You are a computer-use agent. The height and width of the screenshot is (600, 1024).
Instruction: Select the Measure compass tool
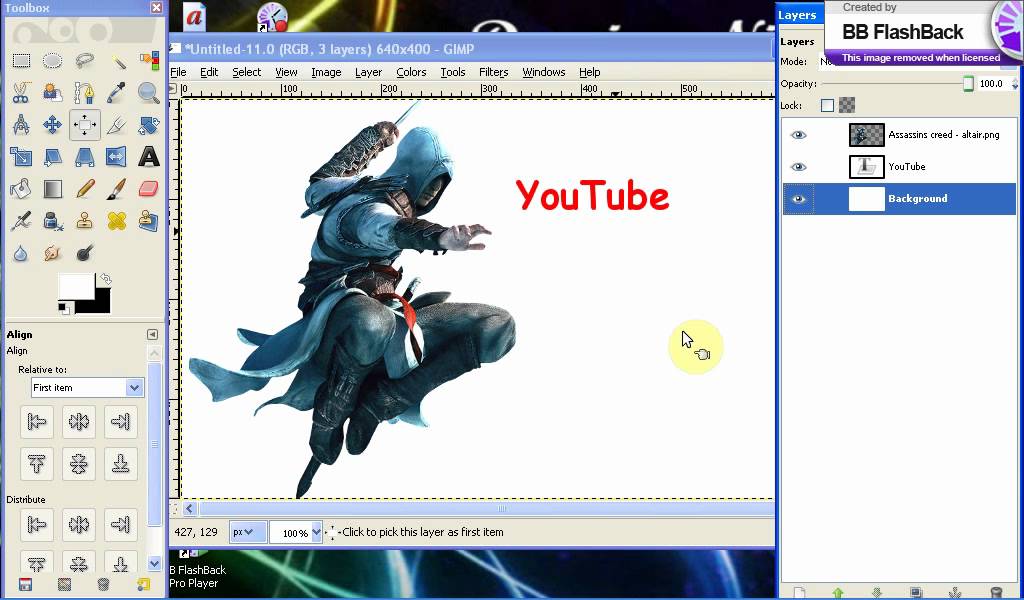(x=21, y=125)
